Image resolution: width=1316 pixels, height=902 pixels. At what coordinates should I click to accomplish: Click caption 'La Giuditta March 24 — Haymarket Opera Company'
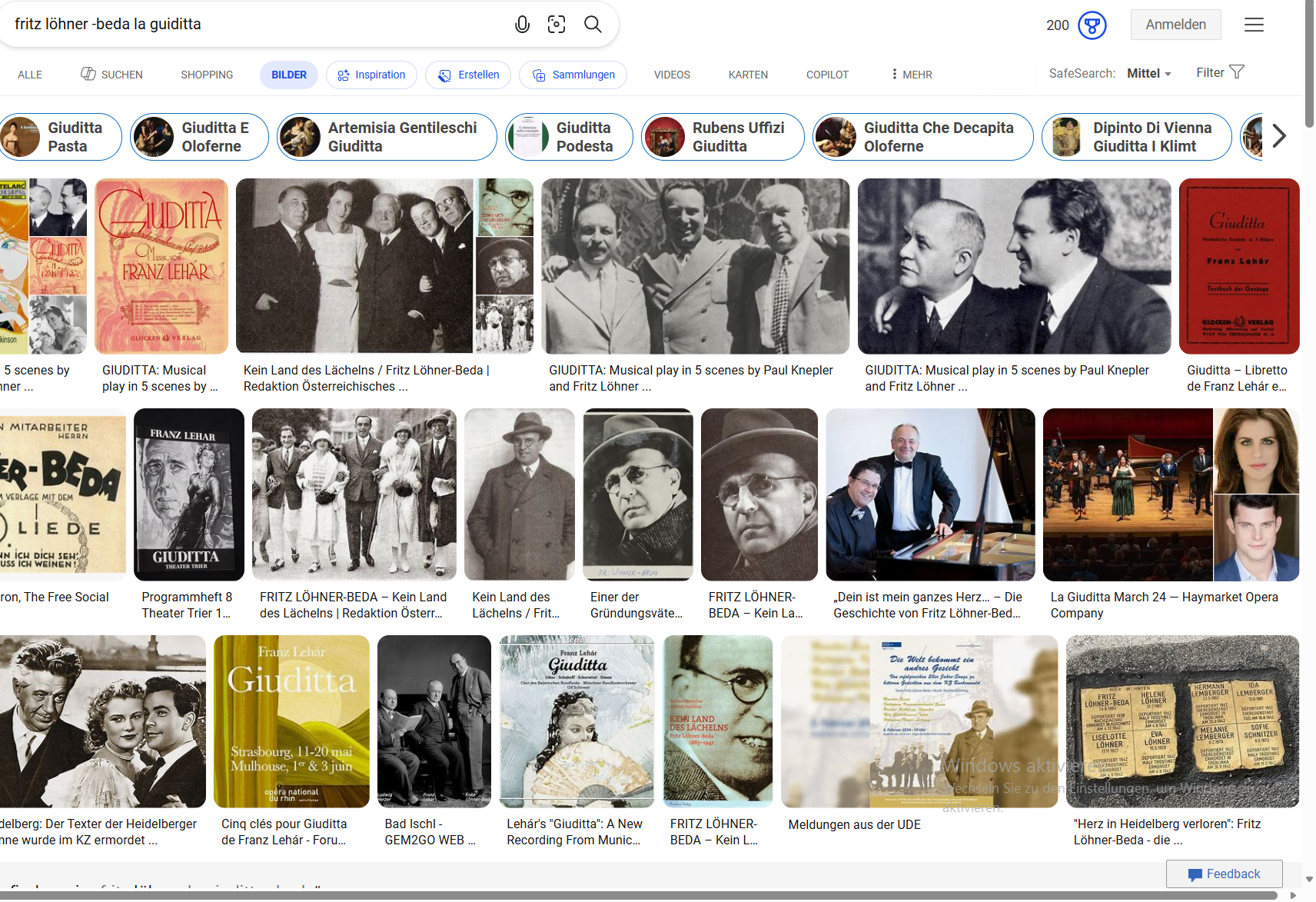click(x=1165, y=605)
